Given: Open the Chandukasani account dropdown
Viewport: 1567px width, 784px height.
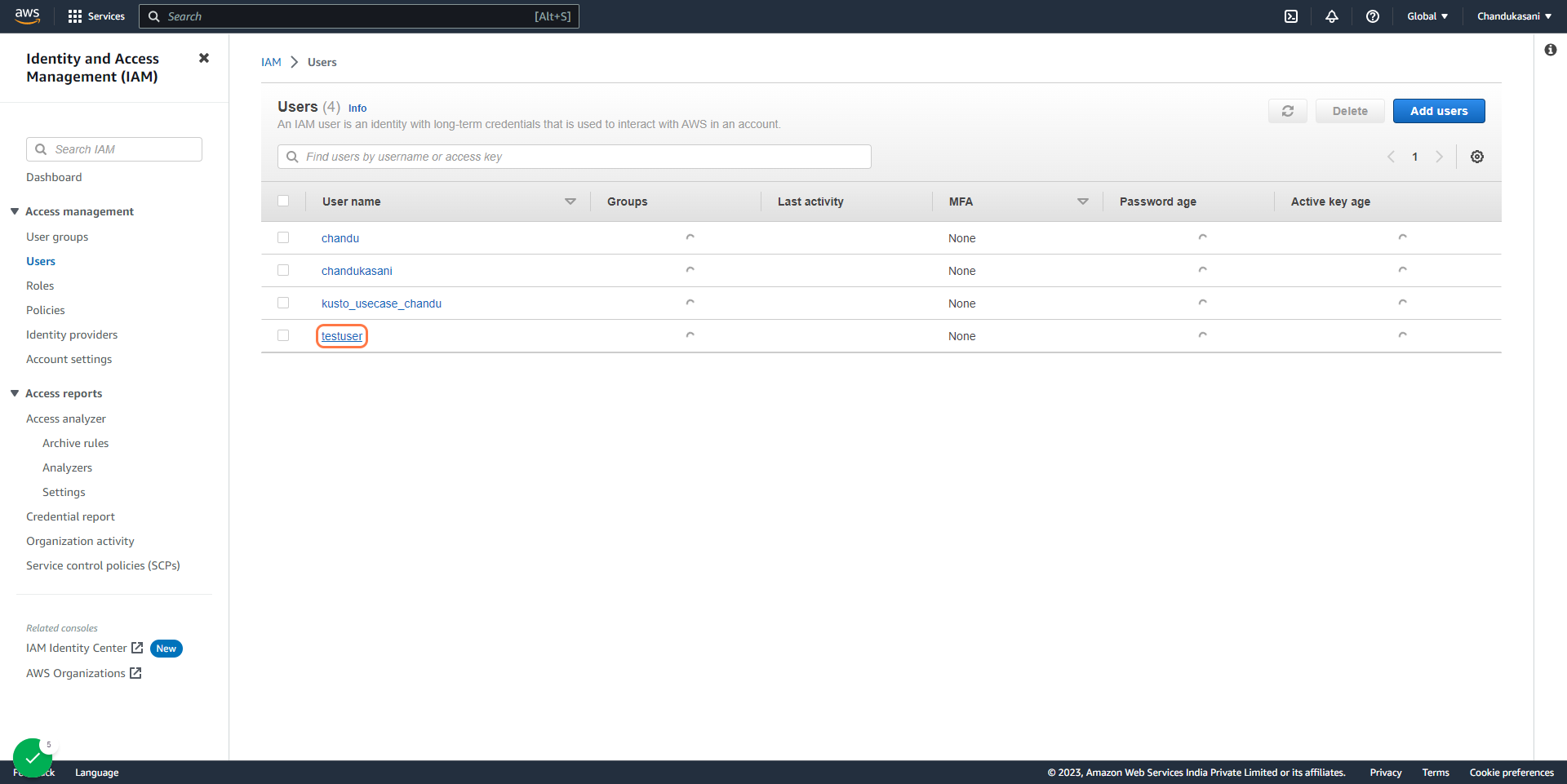Looking at the screenshot, I should (1514, 16).
